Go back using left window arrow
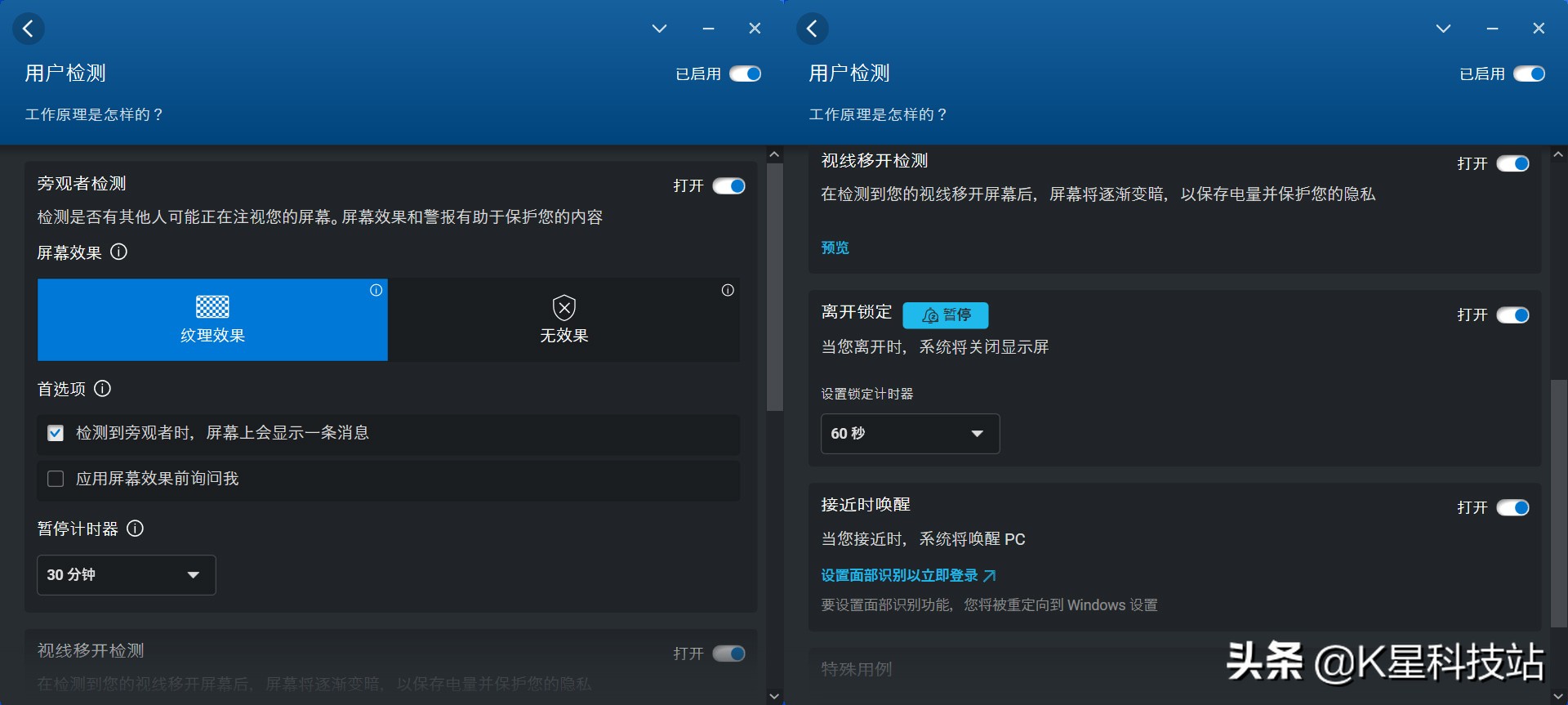 tap(29, 29)
